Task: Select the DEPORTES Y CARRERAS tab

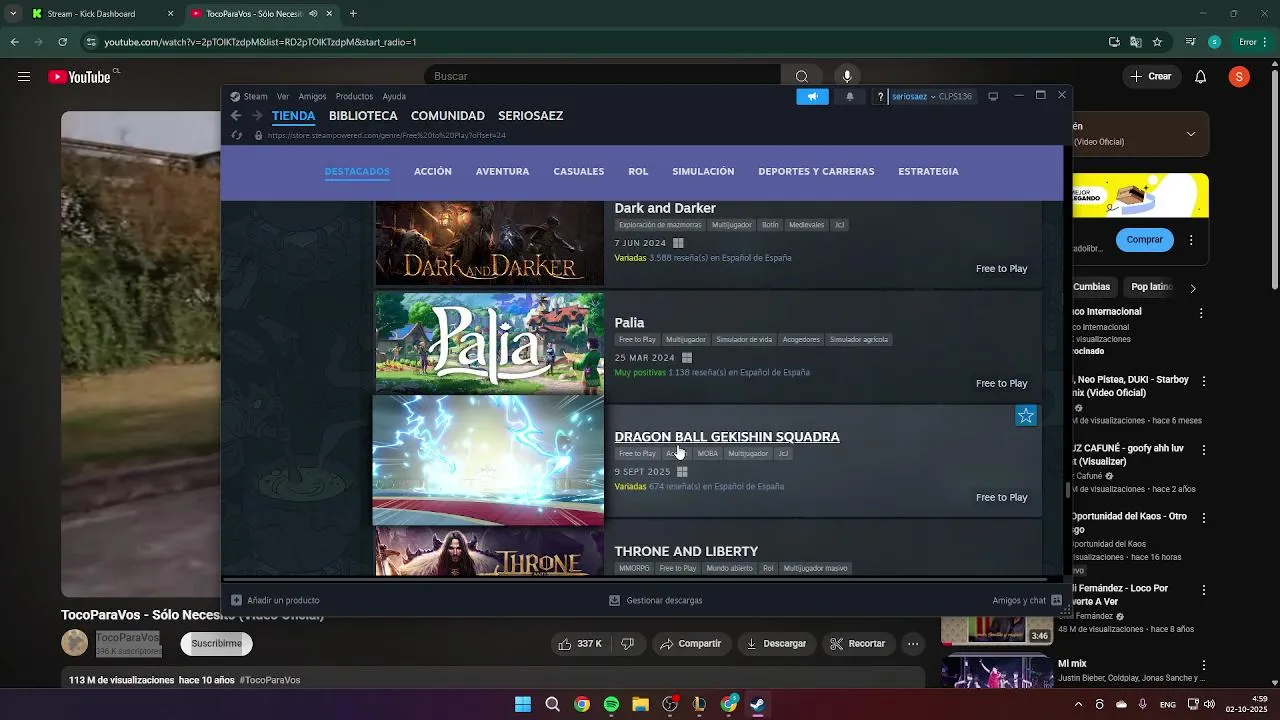Action: click(816, 172)
